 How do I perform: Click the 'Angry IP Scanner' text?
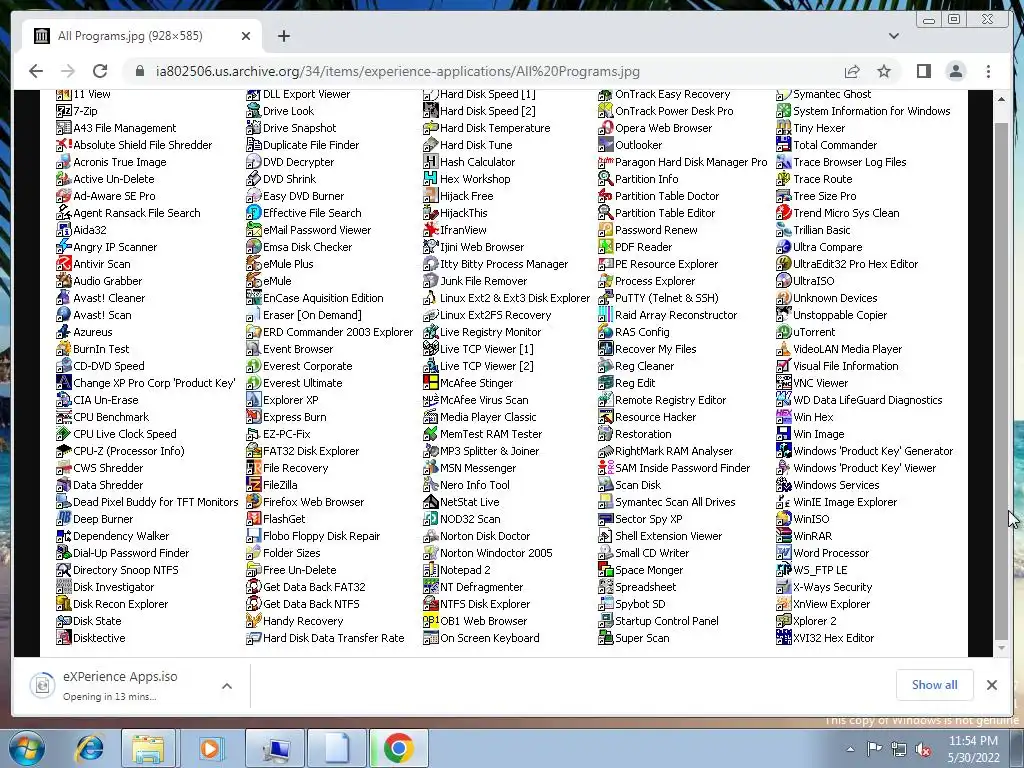pyautogui.click(x=115, y=247)
